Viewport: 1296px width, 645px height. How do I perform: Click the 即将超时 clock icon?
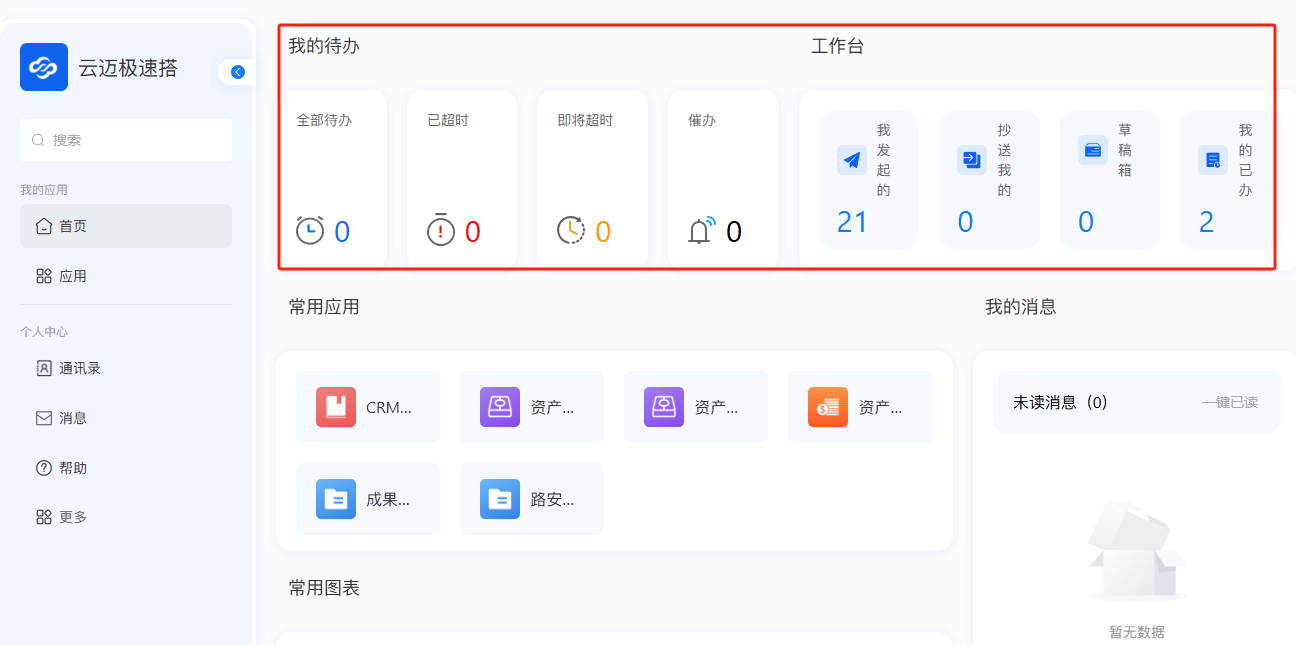(571, 231)
